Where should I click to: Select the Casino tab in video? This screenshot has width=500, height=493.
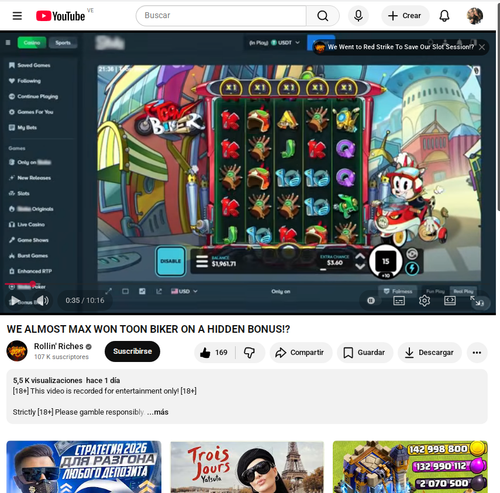tap(32, 43)
